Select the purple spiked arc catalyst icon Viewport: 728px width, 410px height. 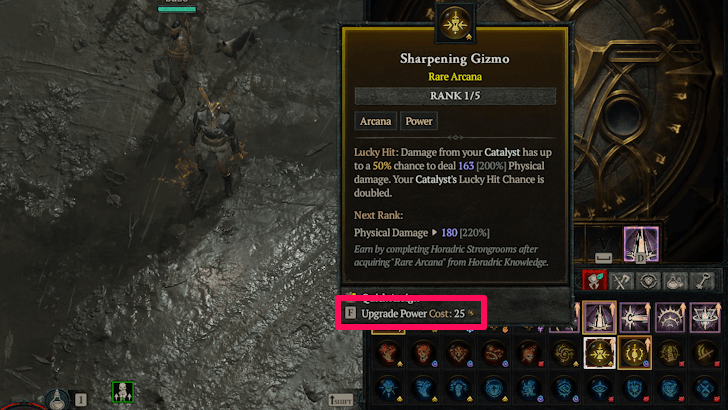coord(670,318)
